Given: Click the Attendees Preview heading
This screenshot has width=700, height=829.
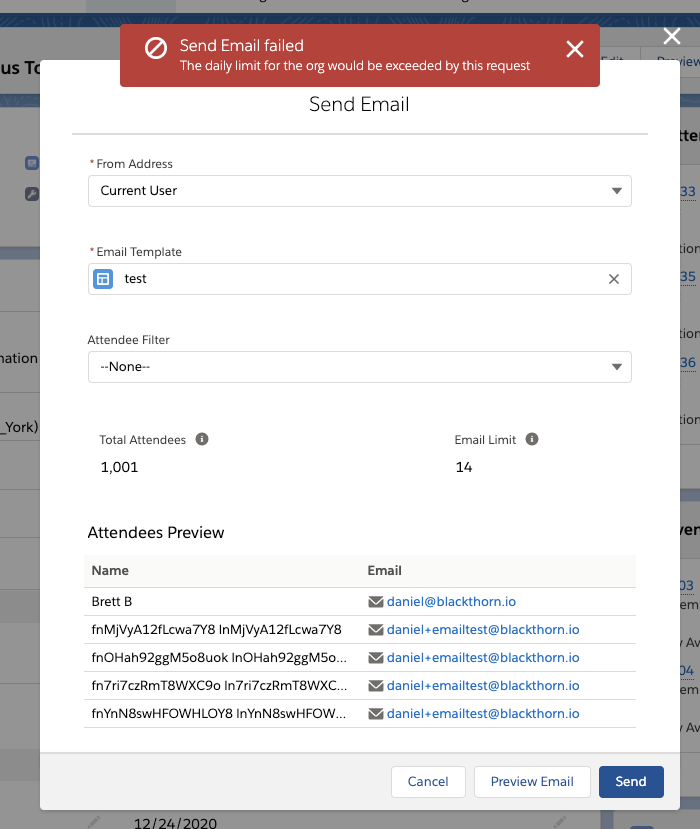Looking at the screenshot, I should [155, 532].
